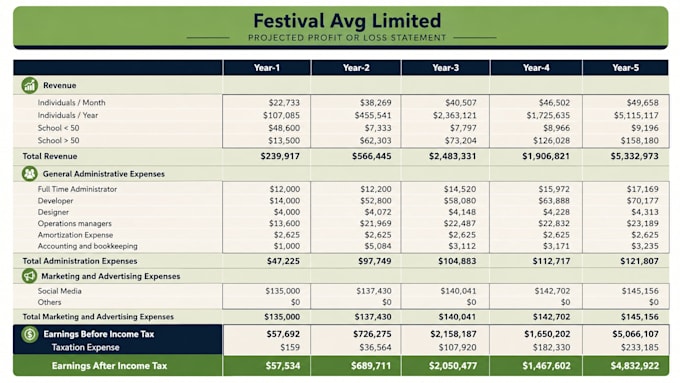Click the General Administrative Expenses people icon

point(29,174)
